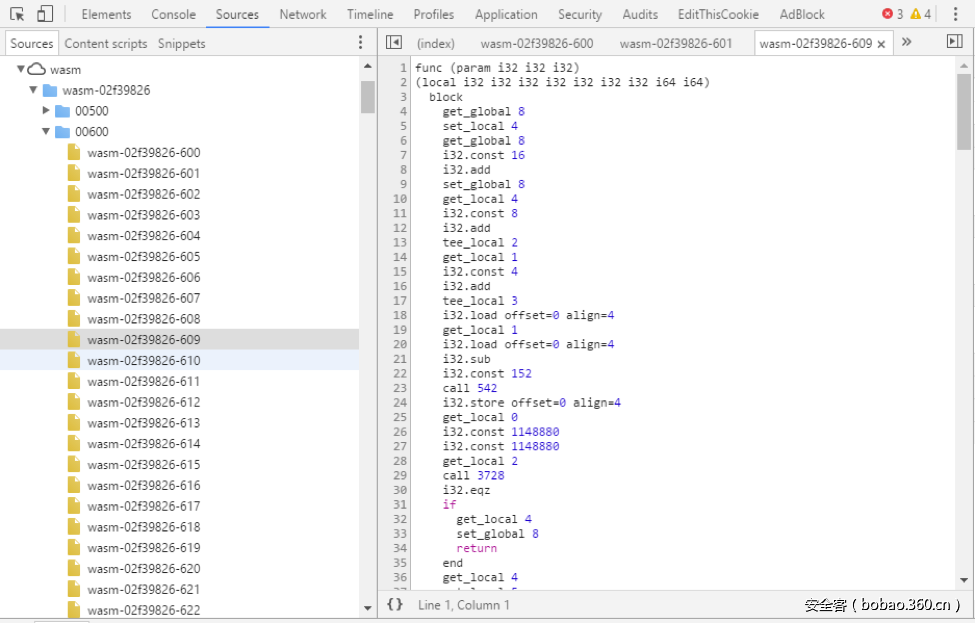Image resolution: width=975 pixels, height=623 pixels.
Task: Switch to the Network panel
Action: point(303,14)
